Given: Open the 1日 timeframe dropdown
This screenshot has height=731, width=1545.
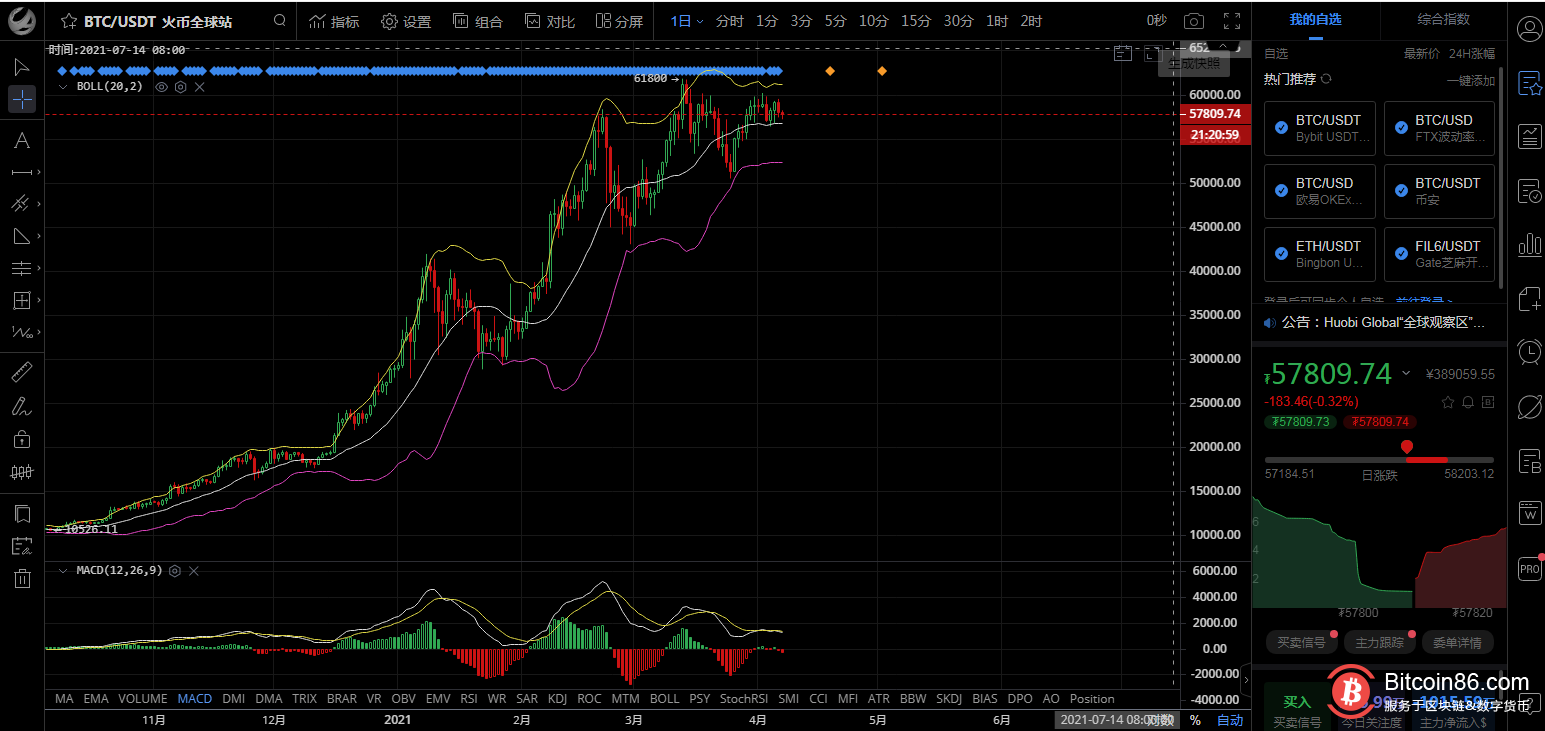Looking at the screenshot, I should [x=687, y=21].
